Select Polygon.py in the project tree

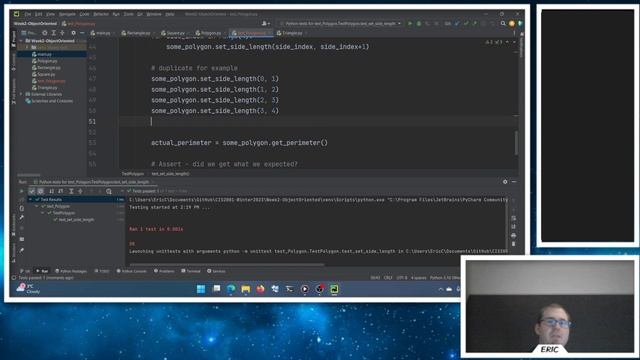coord(47,61)
